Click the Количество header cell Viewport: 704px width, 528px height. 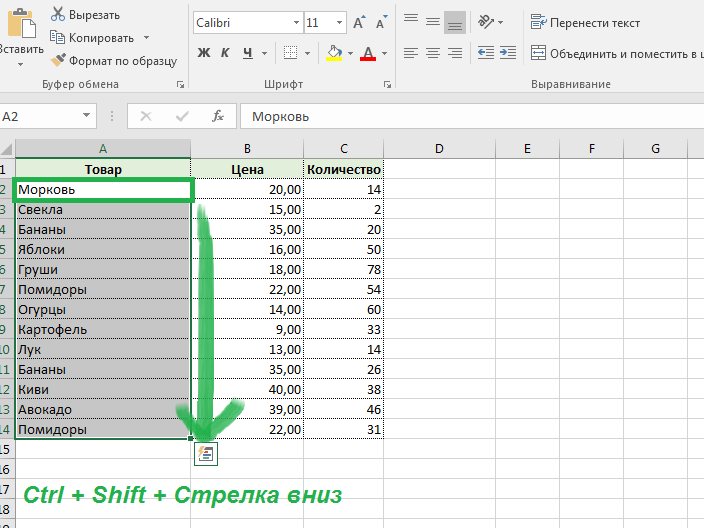click(343, 169)
